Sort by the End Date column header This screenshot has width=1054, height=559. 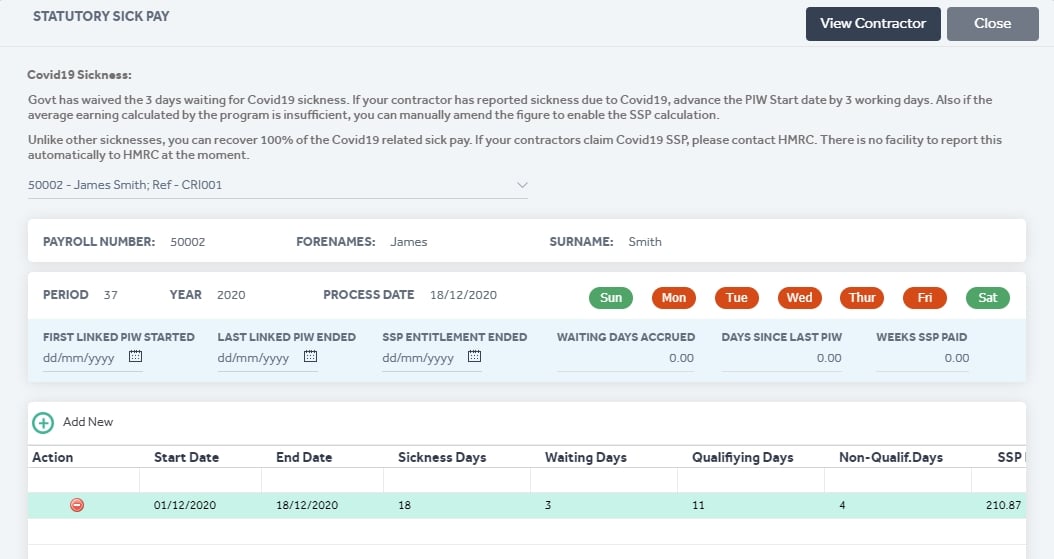point(304,458)
